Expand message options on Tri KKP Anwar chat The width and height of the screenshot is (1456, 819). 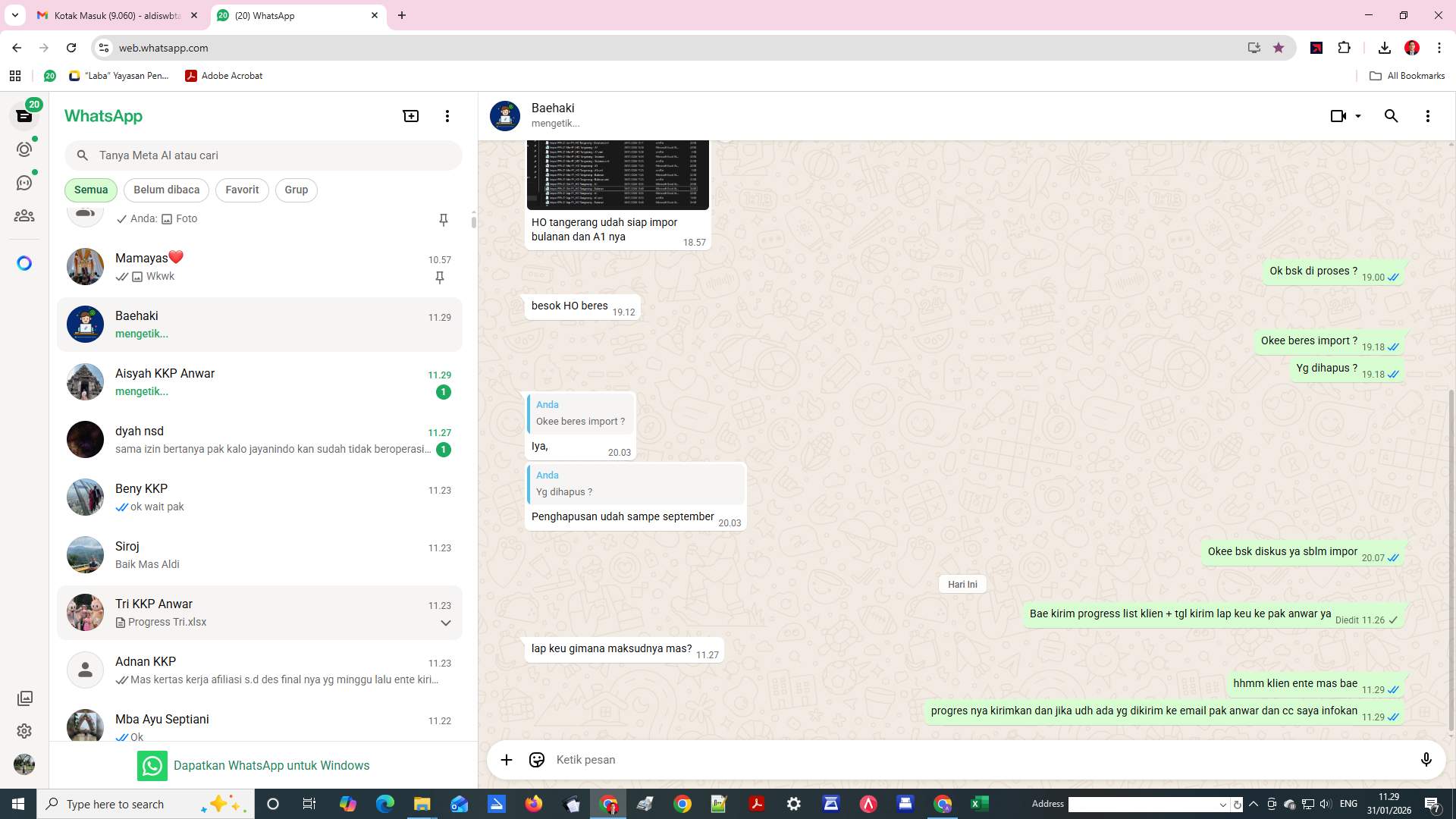point(444,623)
